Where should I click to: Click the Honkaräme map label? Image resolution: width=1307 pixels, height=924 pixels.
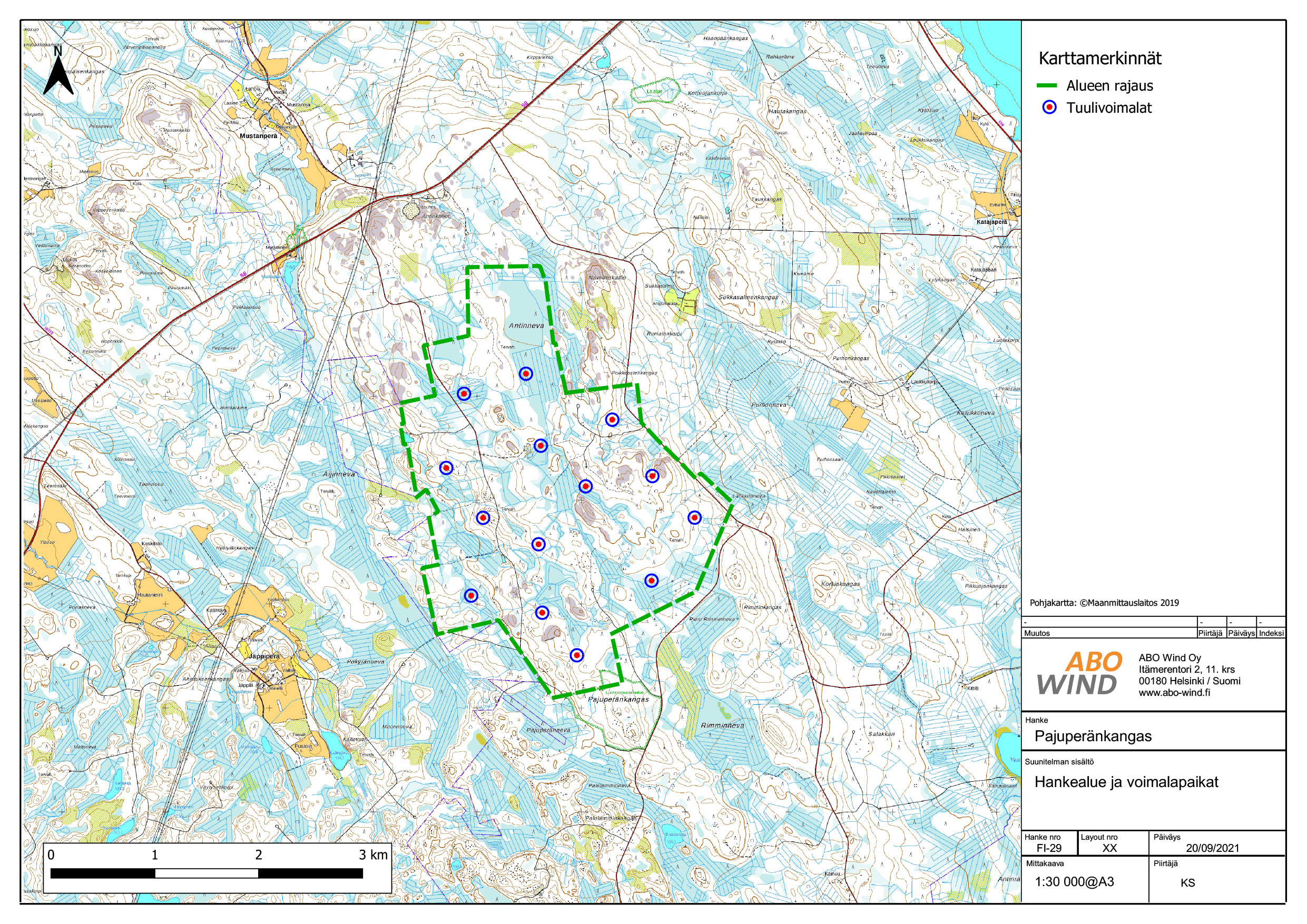[x=233, y=408]
